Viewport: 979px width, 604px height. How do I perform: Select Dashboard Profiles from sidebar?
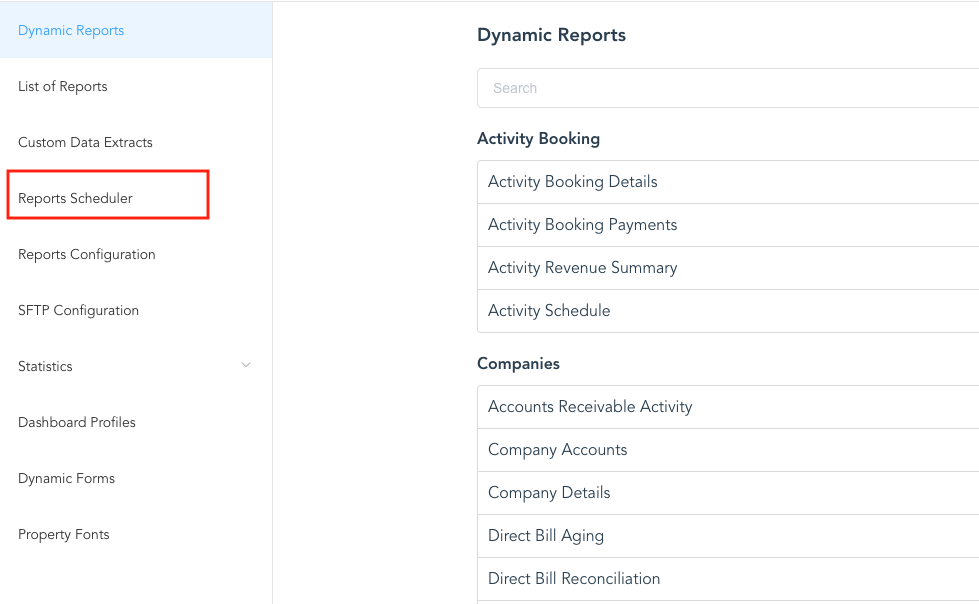tap(76, 422)
